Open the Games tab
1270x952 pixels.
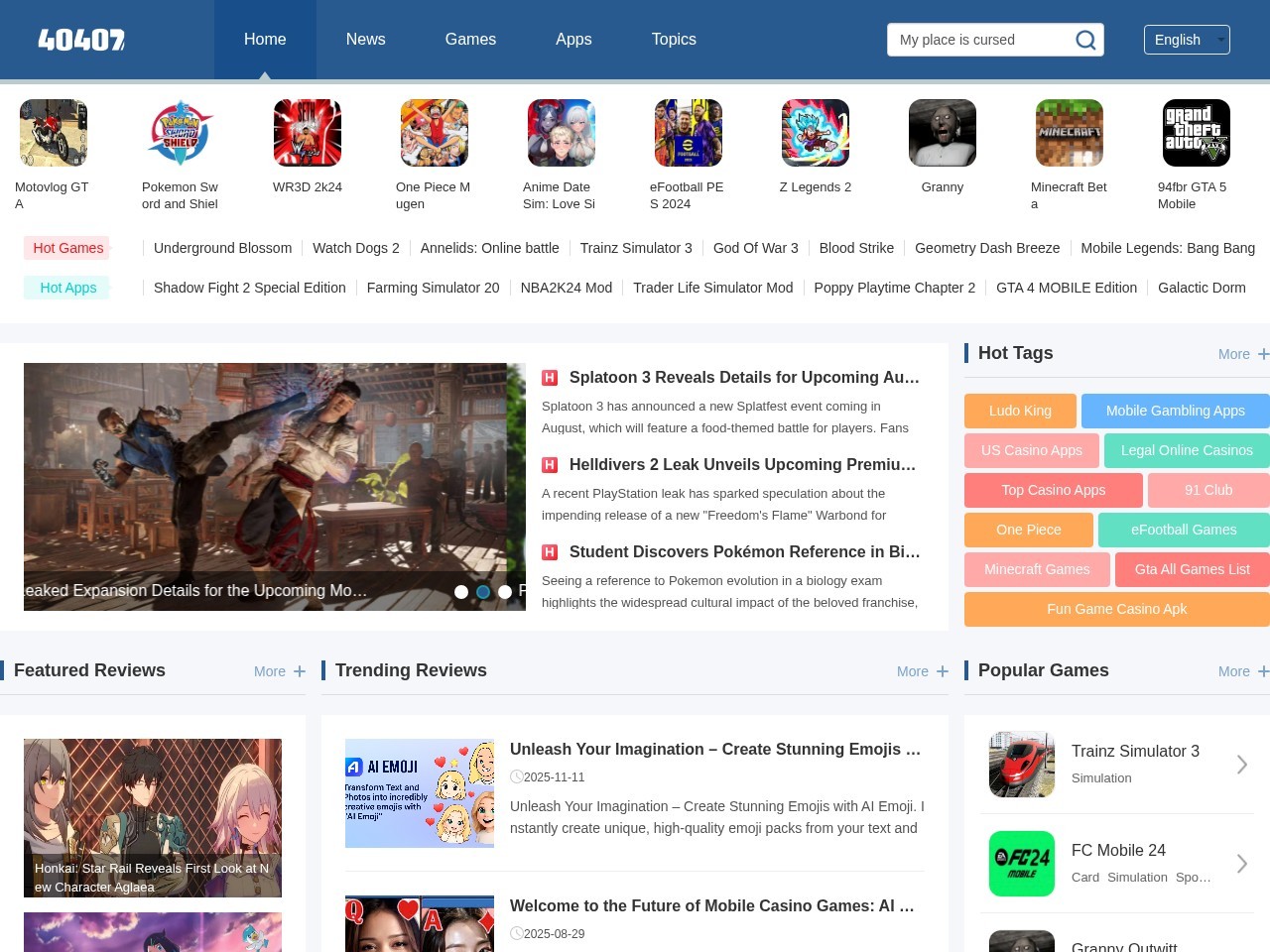pyautogui.click(x=470, y=40)
